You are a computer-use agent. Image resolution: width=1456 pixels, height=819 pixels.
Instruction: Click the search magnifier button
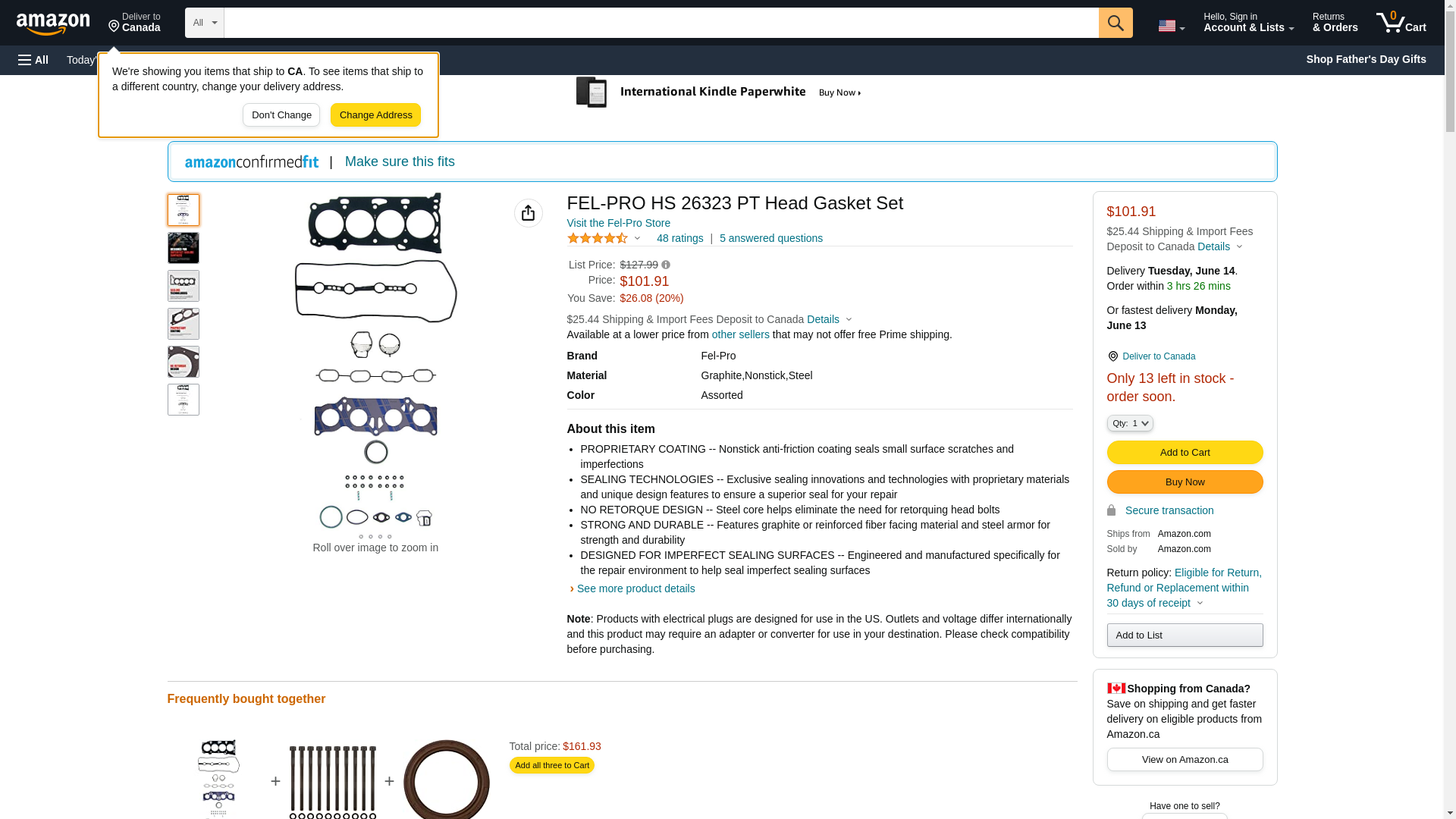[x=1115, y=23]
